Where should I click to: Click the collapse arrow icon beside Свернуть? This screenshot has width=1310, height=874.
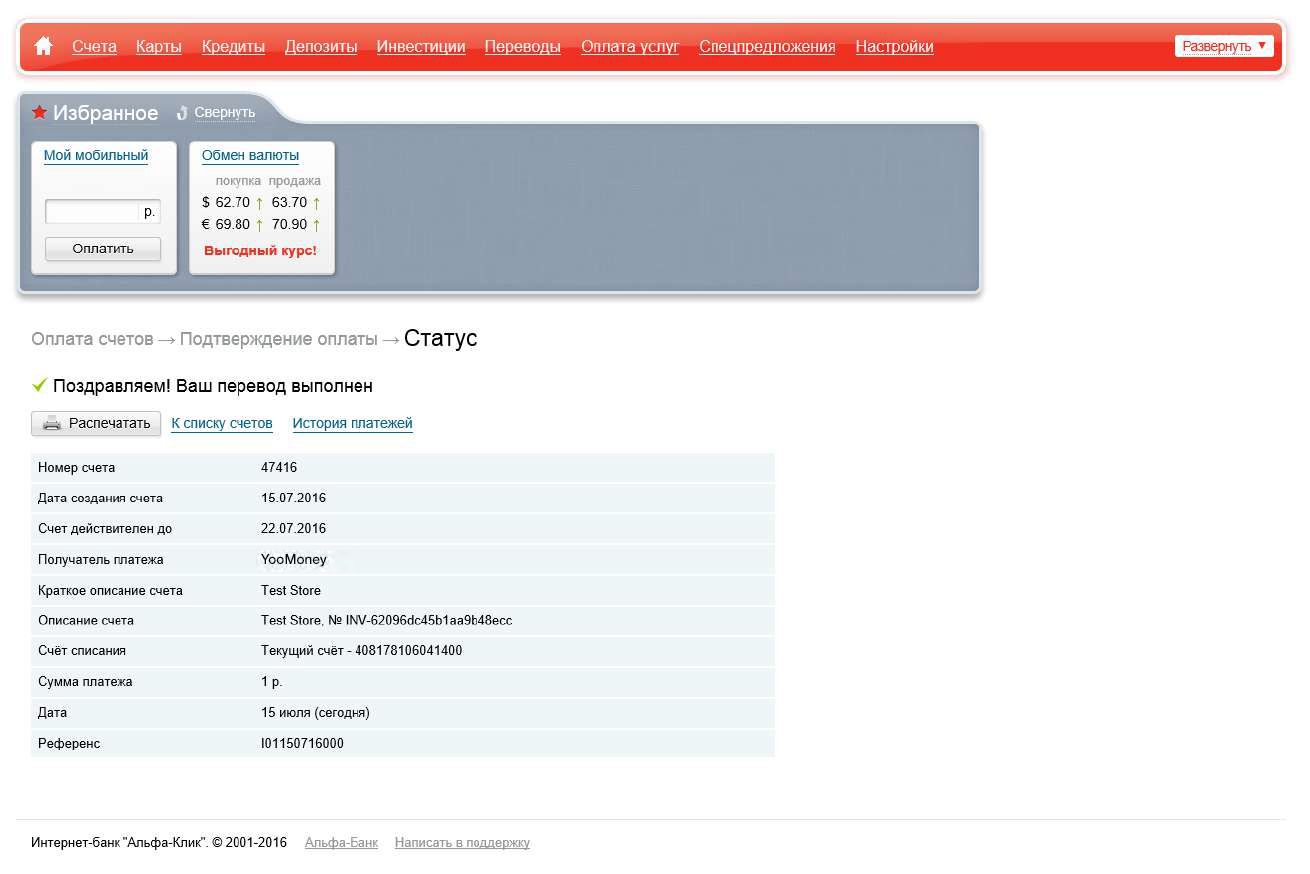click(182, 113)
